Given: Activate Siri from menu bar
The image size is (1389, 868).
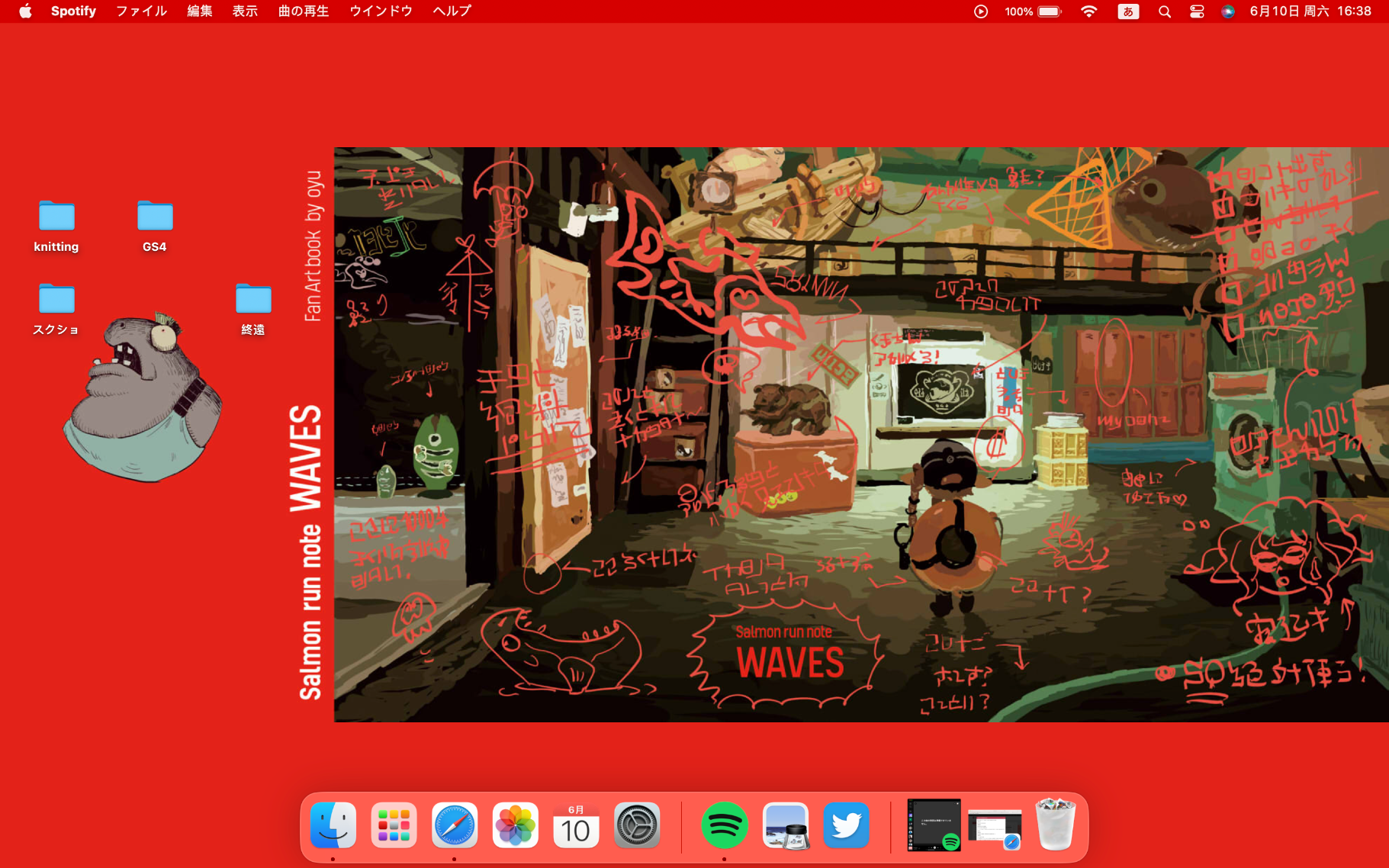Looking at the screenshot, I should [x=1228, y=11].
